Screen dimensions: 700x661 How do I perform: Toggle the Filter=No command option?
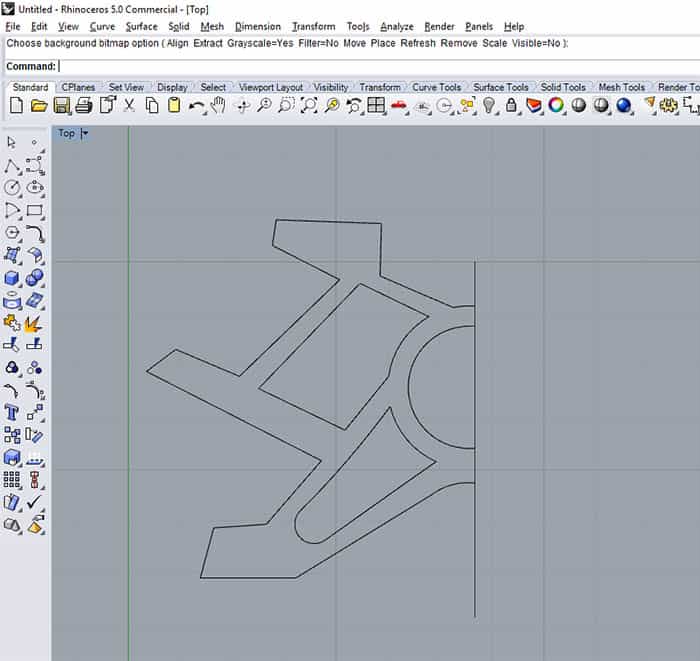click(318, 43)
